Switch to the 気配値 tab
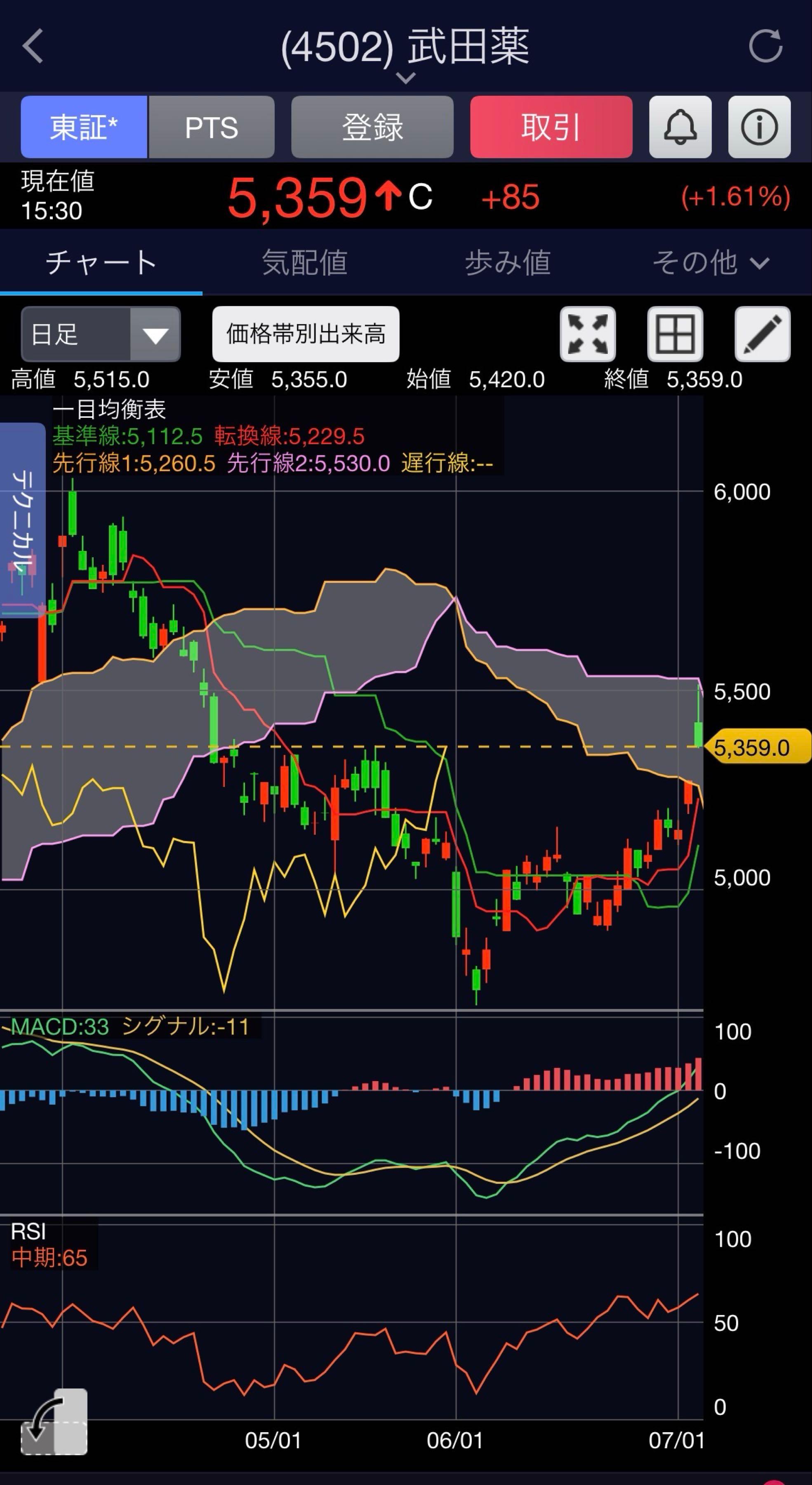The height and width of the screenshot is (1485, 812). click(304, 263)
